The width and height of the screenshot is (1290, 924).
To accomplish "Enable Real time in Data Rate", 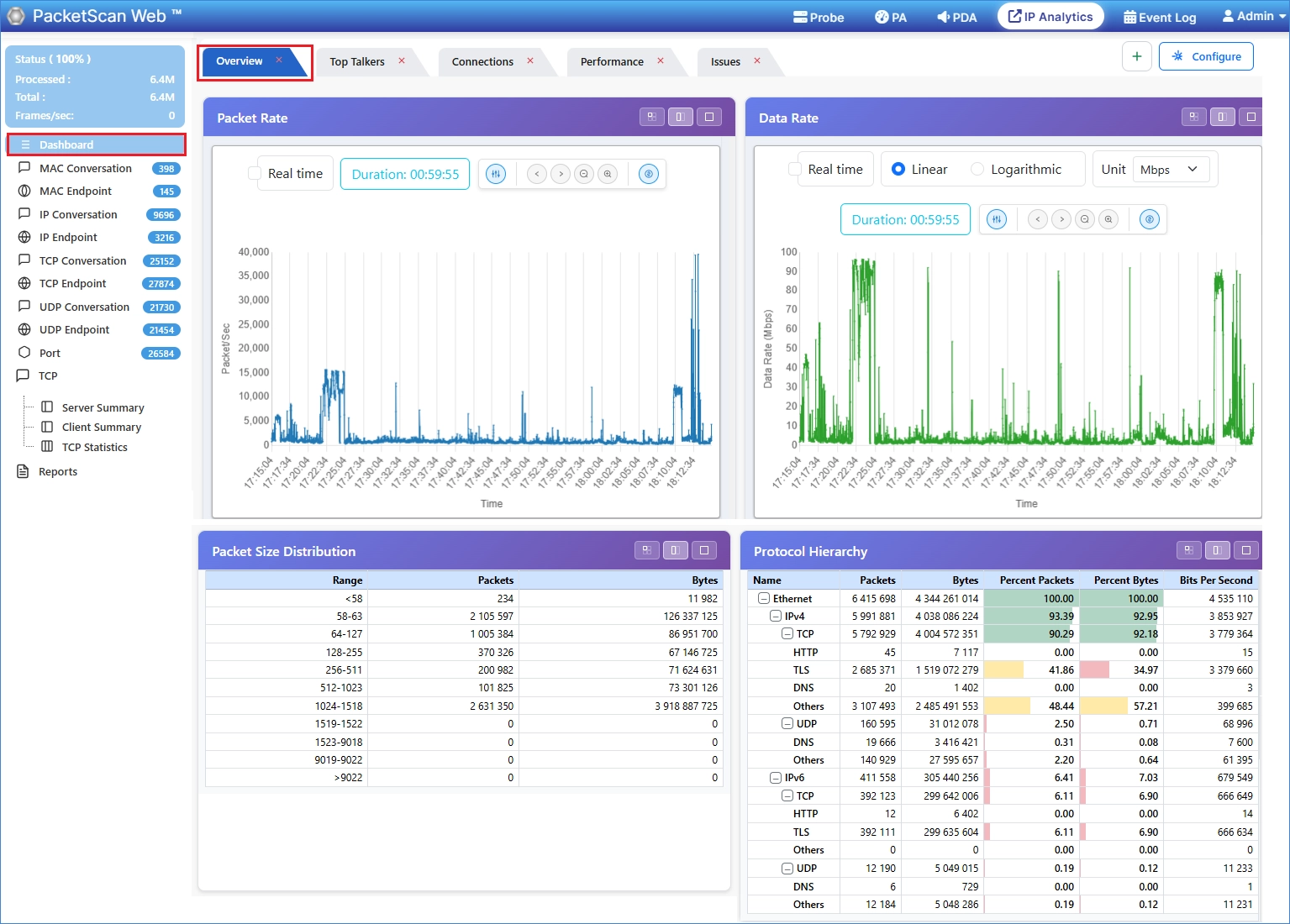I will click(795, 169).
